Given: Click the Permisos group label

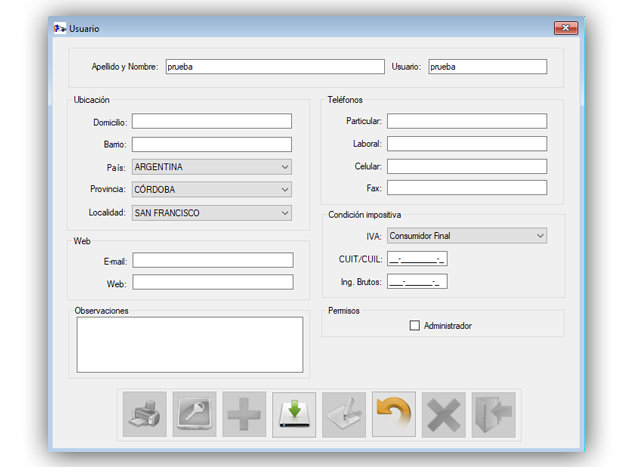Looking at the screenshot, I should tap(344, 311).
